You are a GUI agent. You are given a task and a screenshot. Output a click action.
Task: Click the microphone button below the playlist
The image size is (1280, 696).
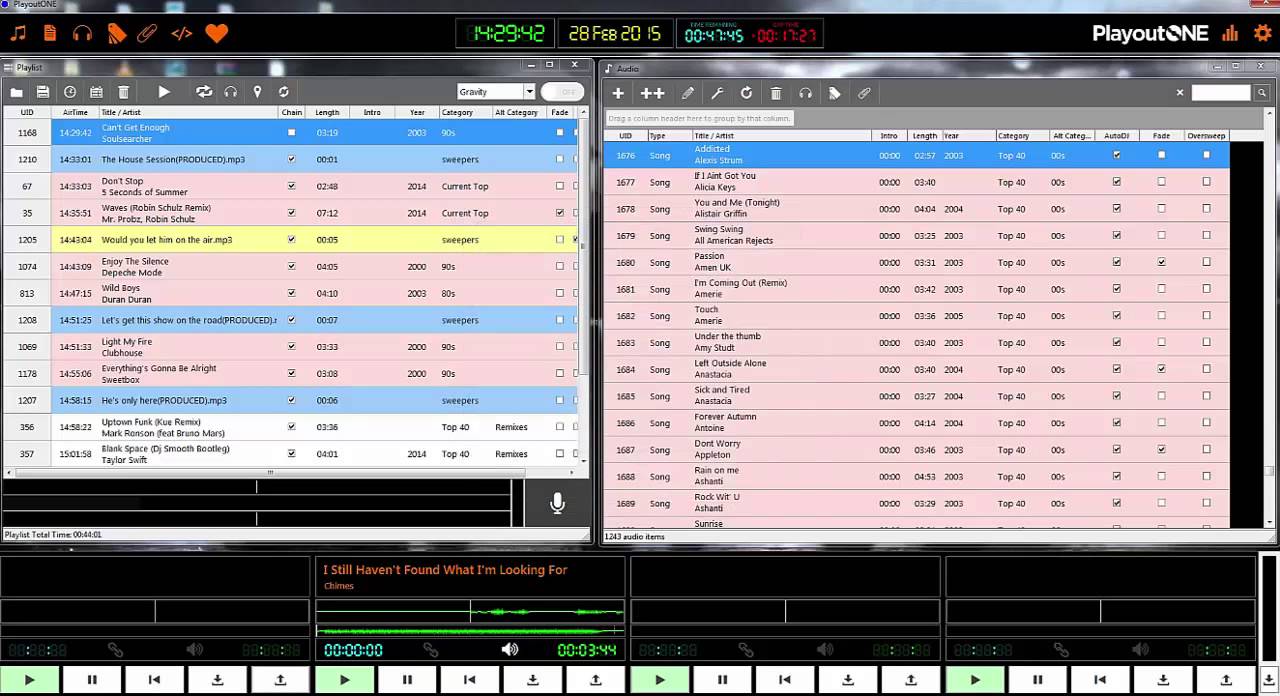pyautogui.click(x=557, y=503)
